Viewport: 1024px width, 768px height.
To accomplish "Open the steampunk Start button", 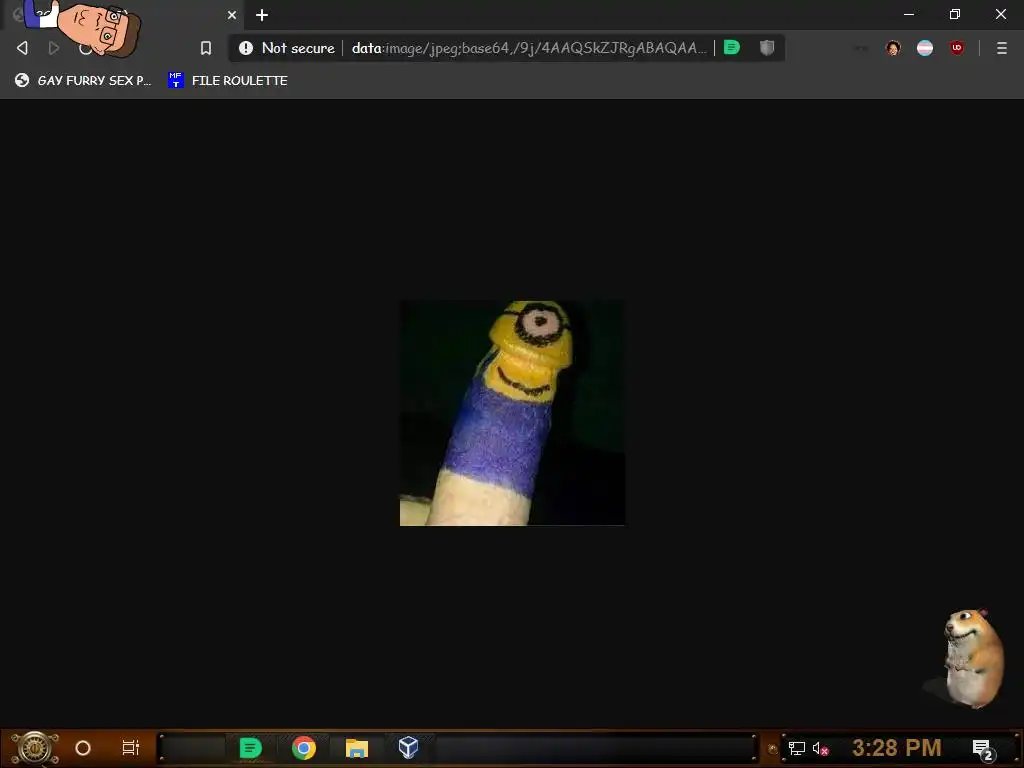I will coord(35,748).
